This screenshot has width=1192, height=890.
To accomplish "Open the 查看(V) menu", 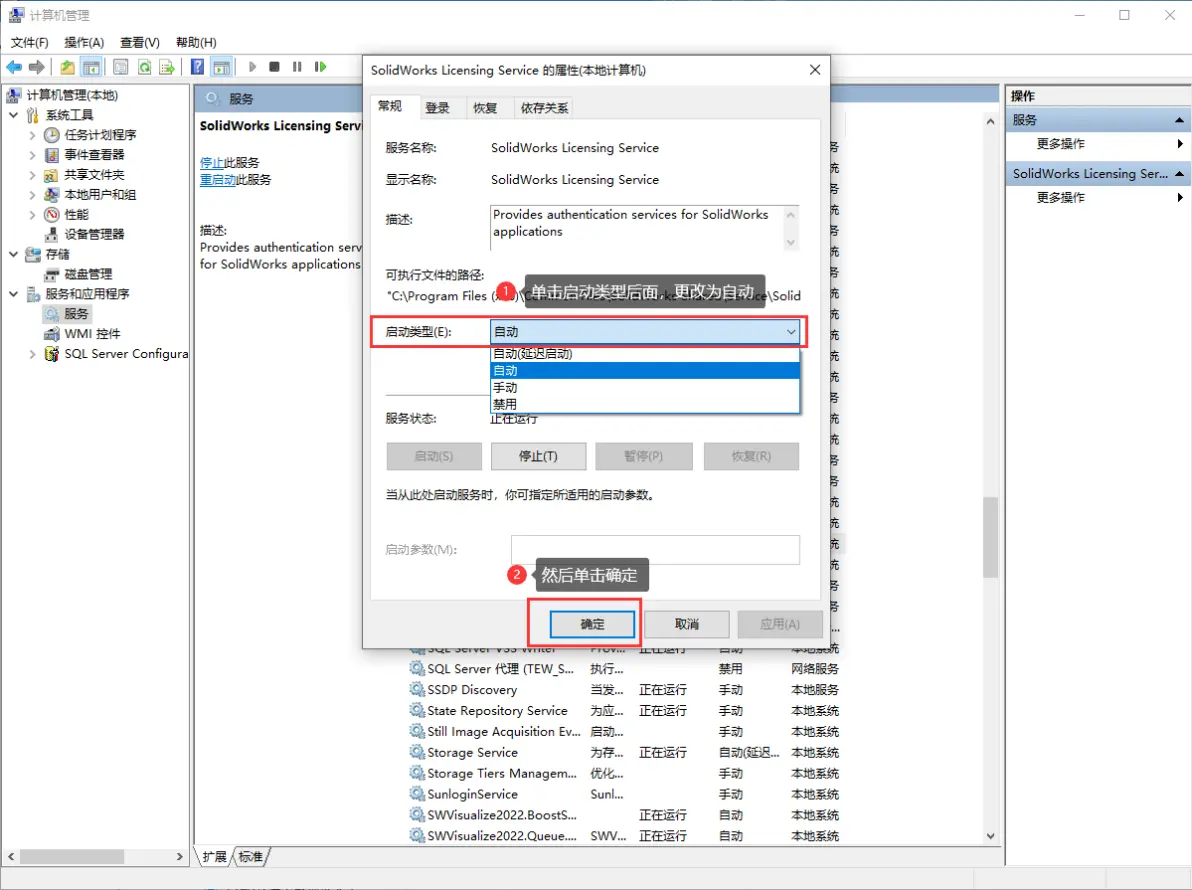I will point(140,43).
